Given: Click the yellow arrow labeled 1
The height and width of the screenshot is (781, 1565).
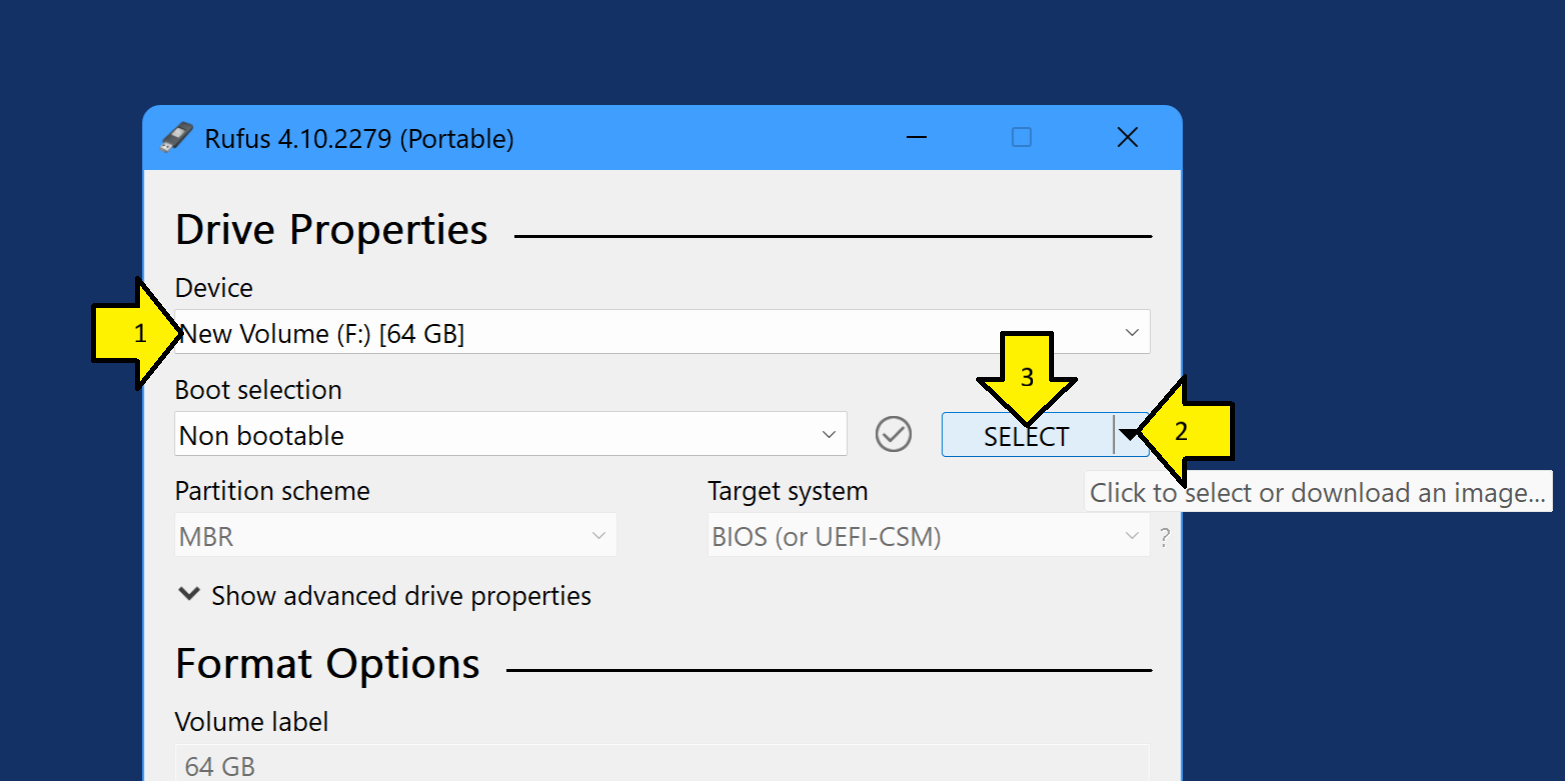Looking at the screenshot, I should (132, 334).
